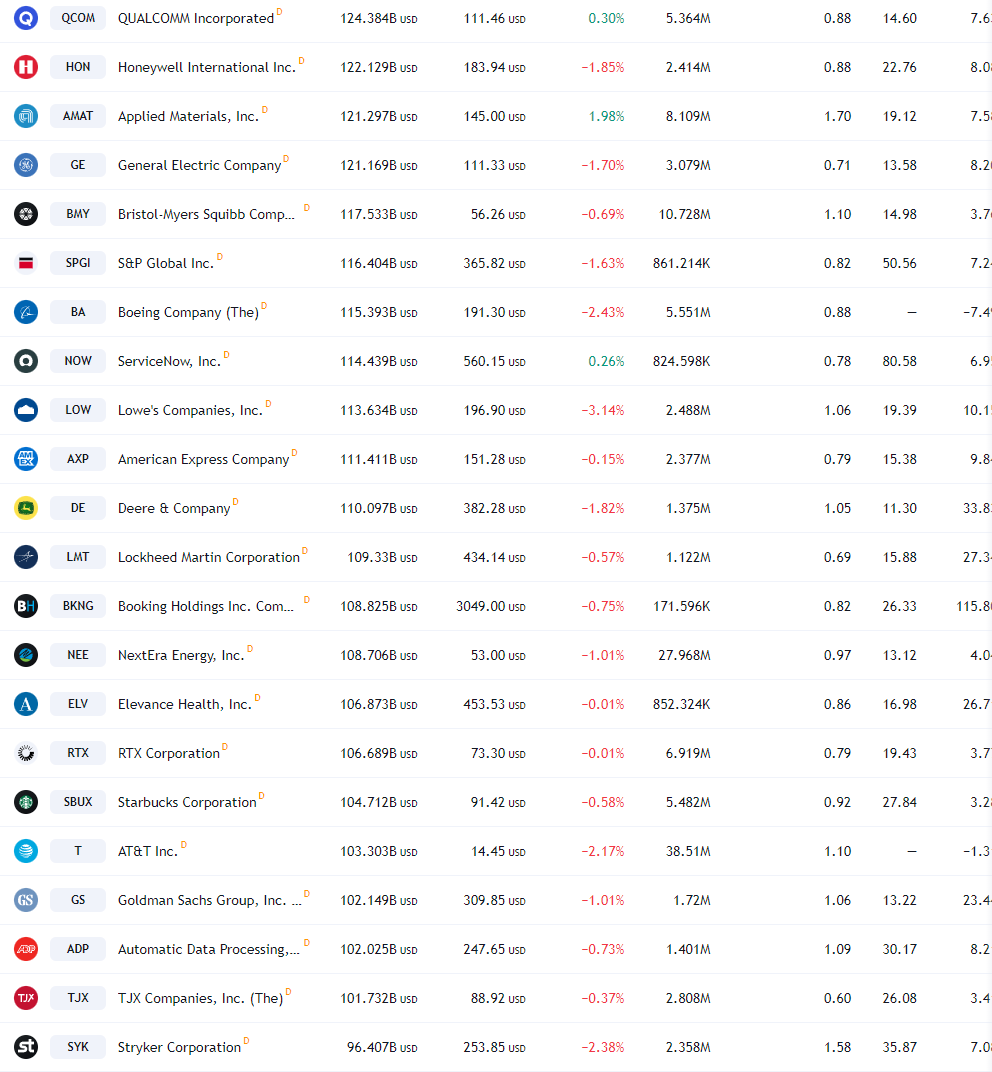Click QUALCOMM market cap 124.384B USD

coord(379,18)
